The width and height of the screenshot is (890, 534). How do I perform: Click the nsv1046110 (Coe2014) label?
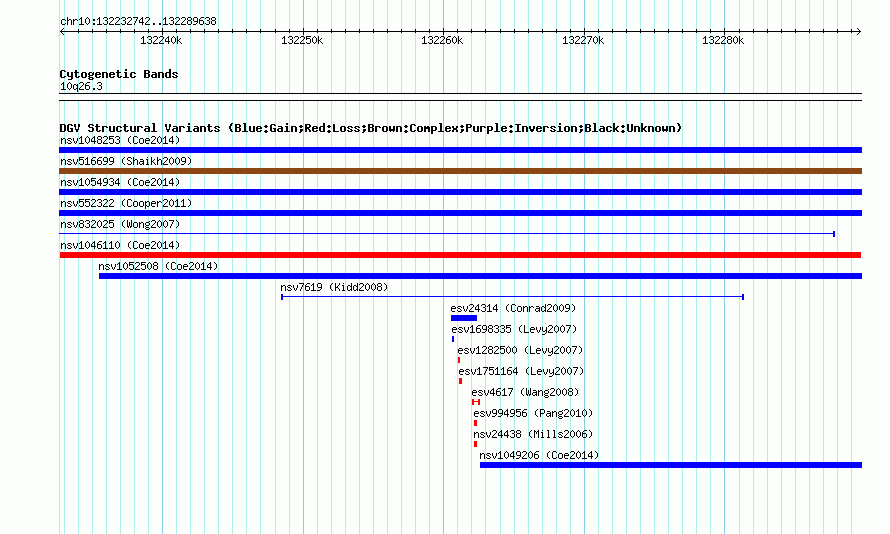tap(120, 245)
